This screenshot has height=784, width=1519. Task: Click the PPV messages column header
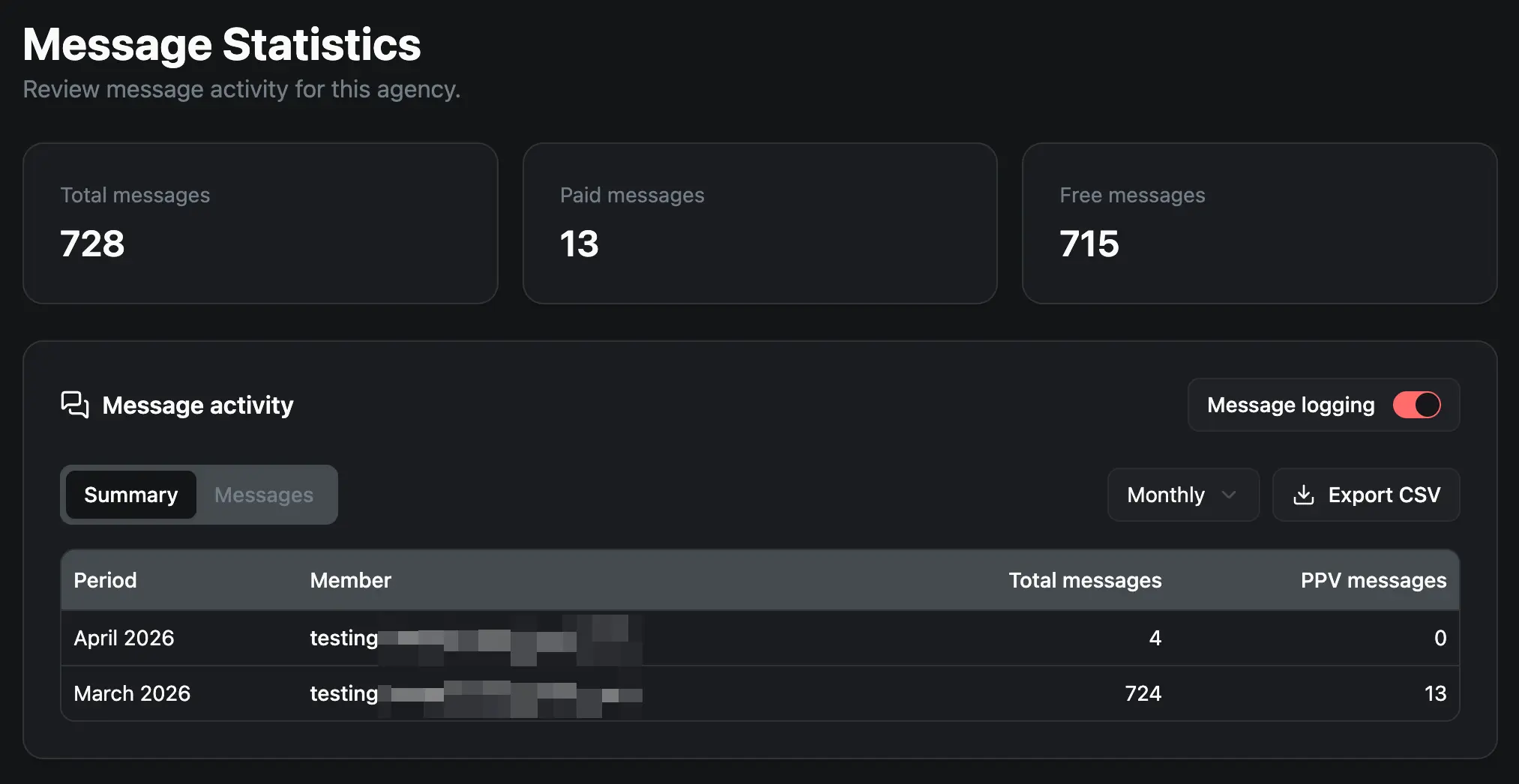[1373, 579]
